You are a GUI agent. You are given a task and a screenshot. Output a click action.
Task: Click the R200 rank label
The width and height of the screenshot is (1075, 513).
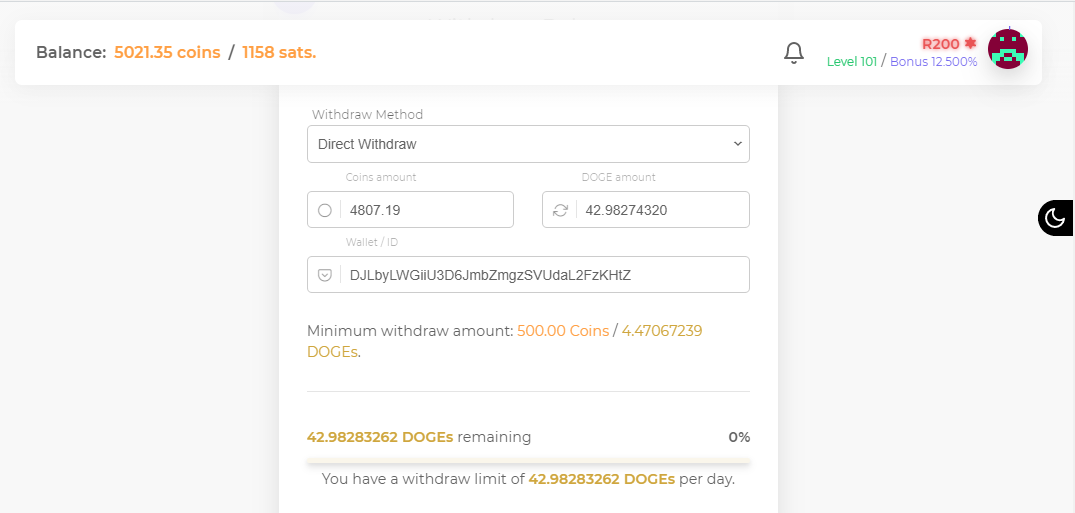940,44
